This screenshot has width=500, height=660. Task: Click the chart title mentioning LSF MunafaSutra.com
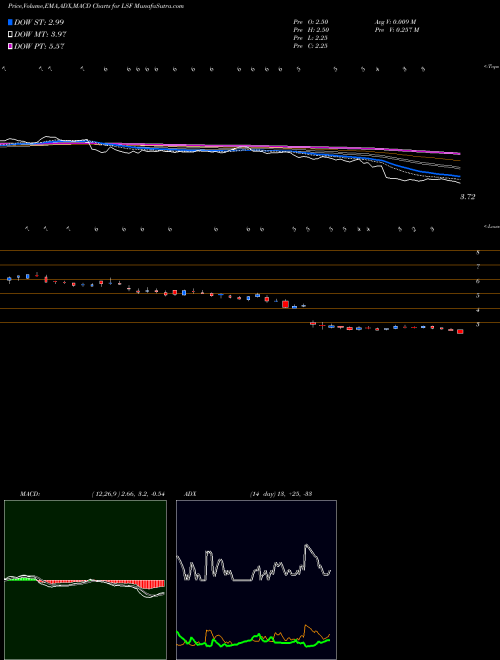point(96,6)
